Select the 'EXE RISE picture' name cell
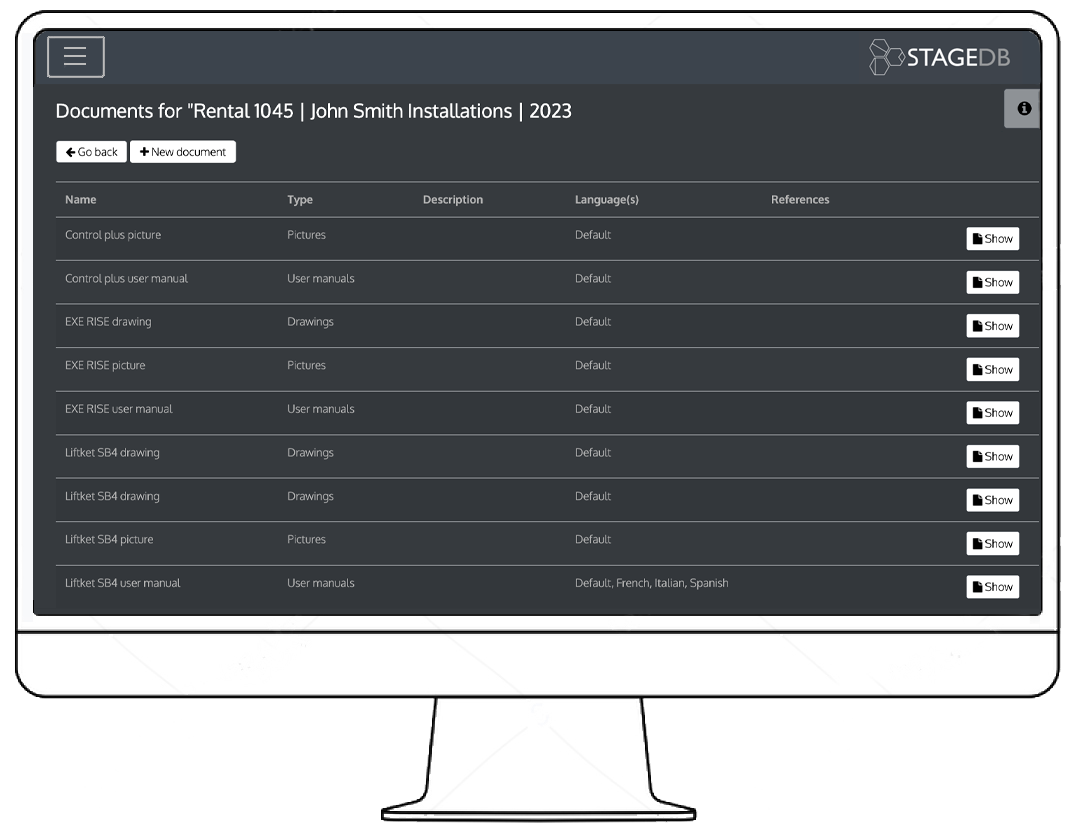This screenshot has width=1073, height=833. tap(105, 366)
